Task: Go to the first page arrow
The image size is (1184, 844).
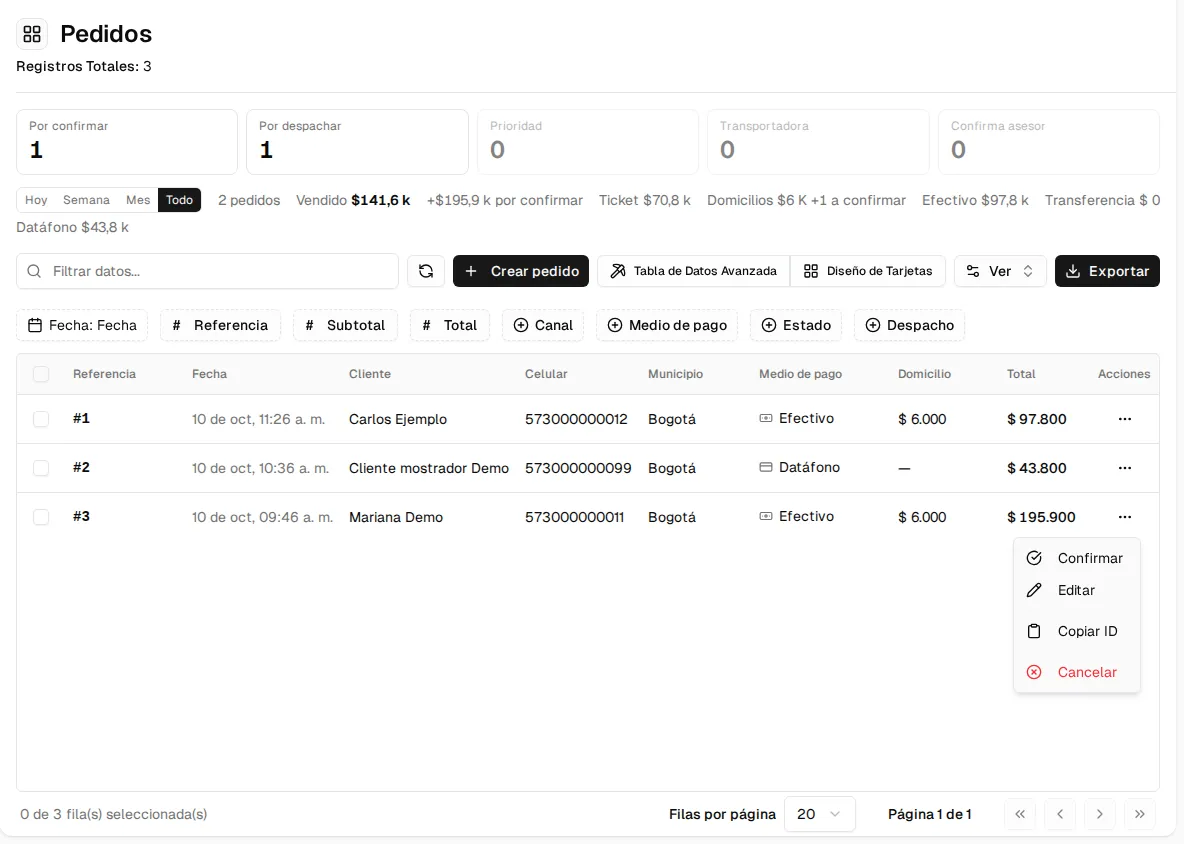Action: 1020,814
